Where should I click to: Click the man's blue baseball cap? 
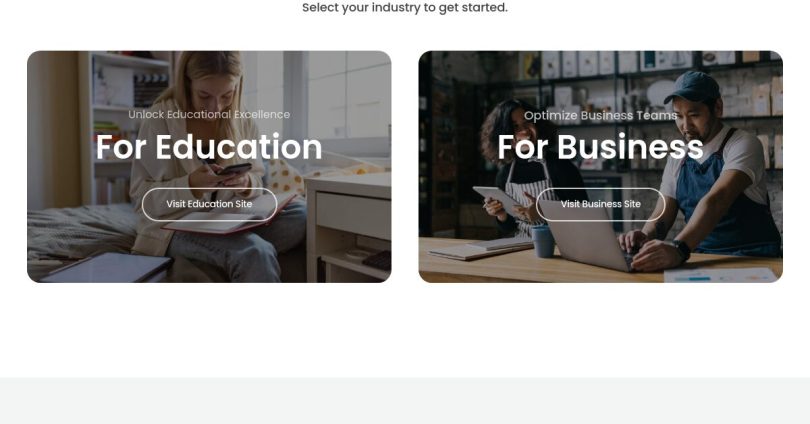(x=691, y=87)
